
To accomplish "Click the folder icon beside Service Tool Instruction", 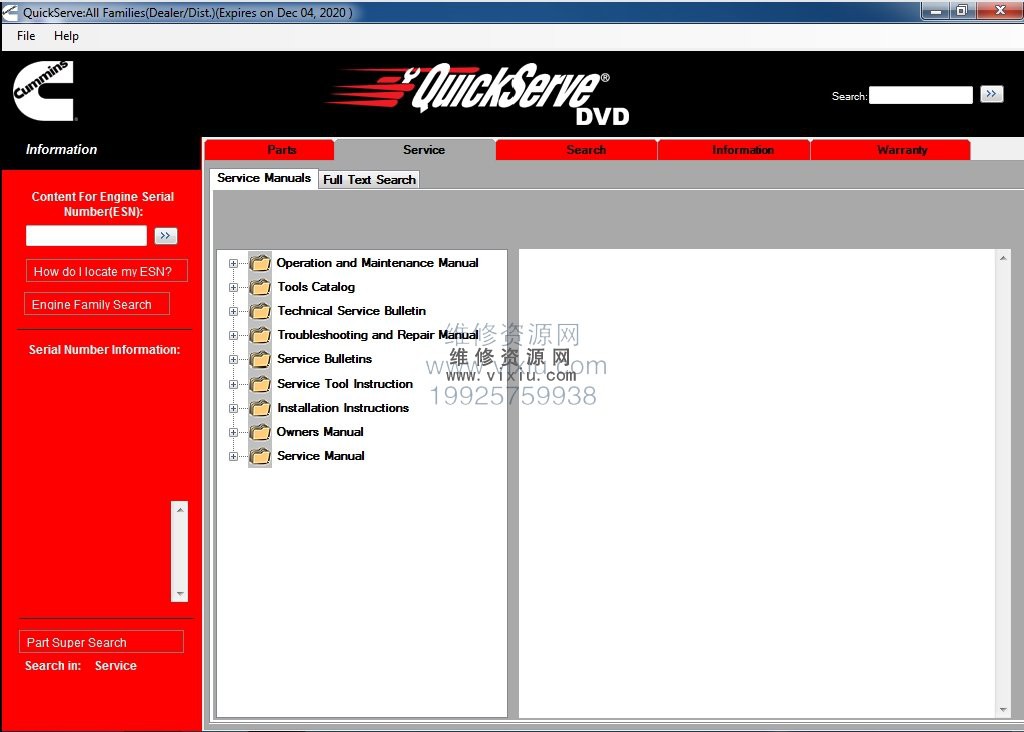I will [x=260, y=384].
